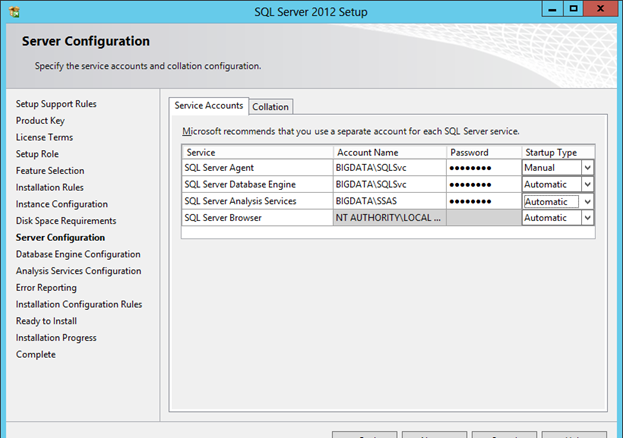Open Startup Type dropdown for SQL Server Analysis Services
This screenshot has height=438, width=623.
(587, 202)
